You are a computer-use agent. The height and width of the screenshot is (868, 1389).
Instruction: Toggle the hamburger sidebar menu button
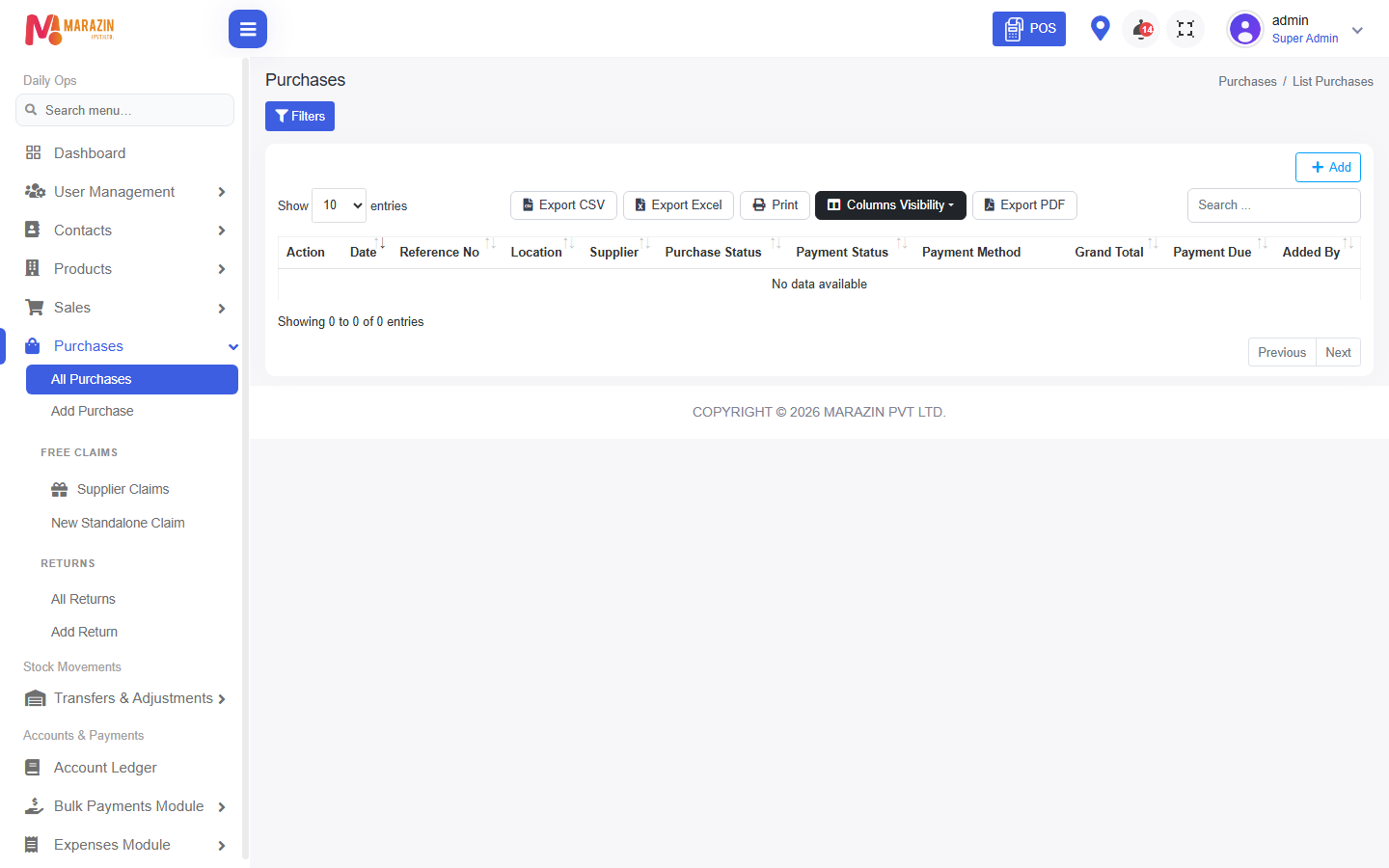[248, 29]
